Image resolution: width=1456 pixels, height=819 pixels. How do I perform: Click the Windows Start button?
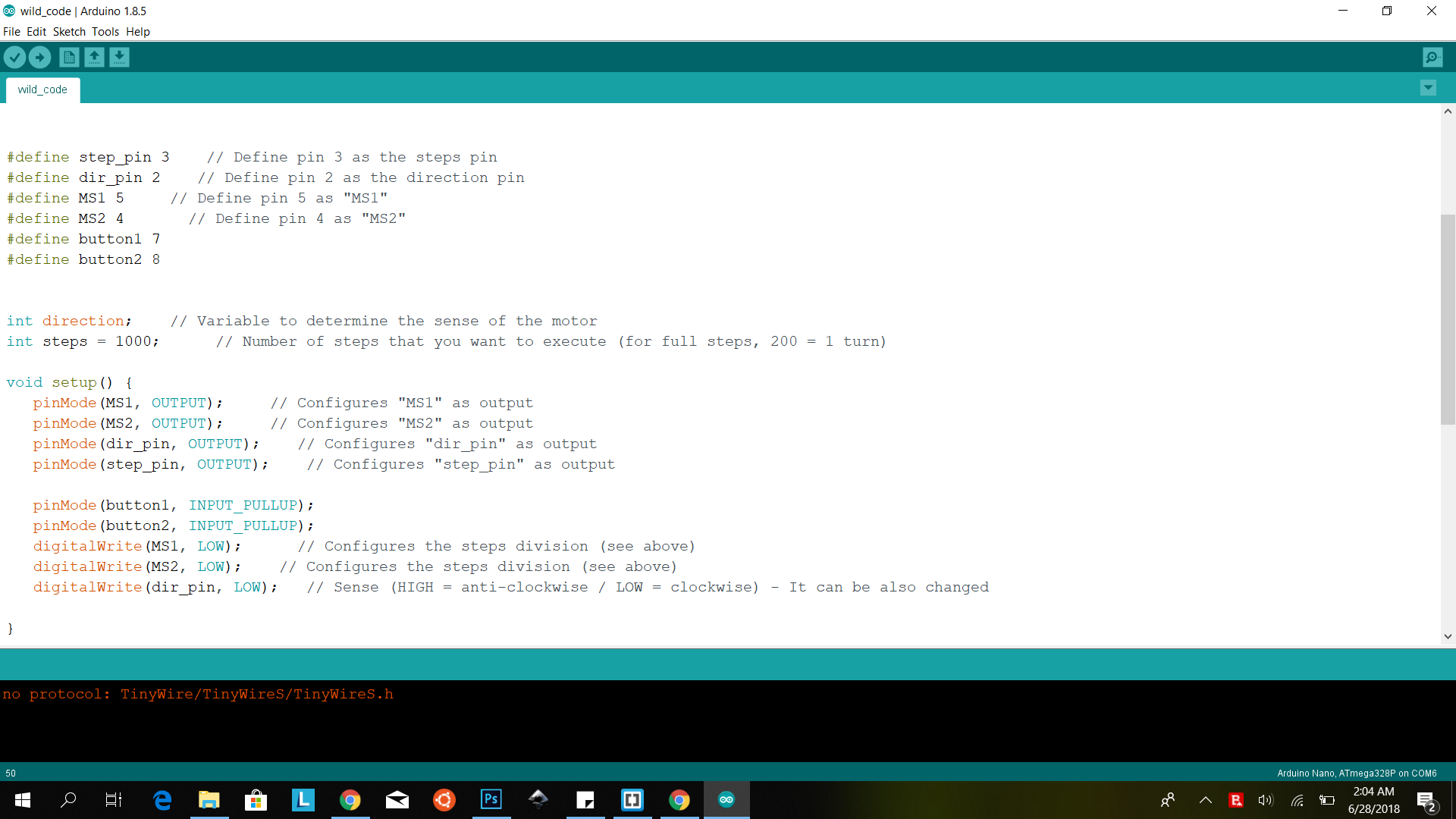(22, 799)
